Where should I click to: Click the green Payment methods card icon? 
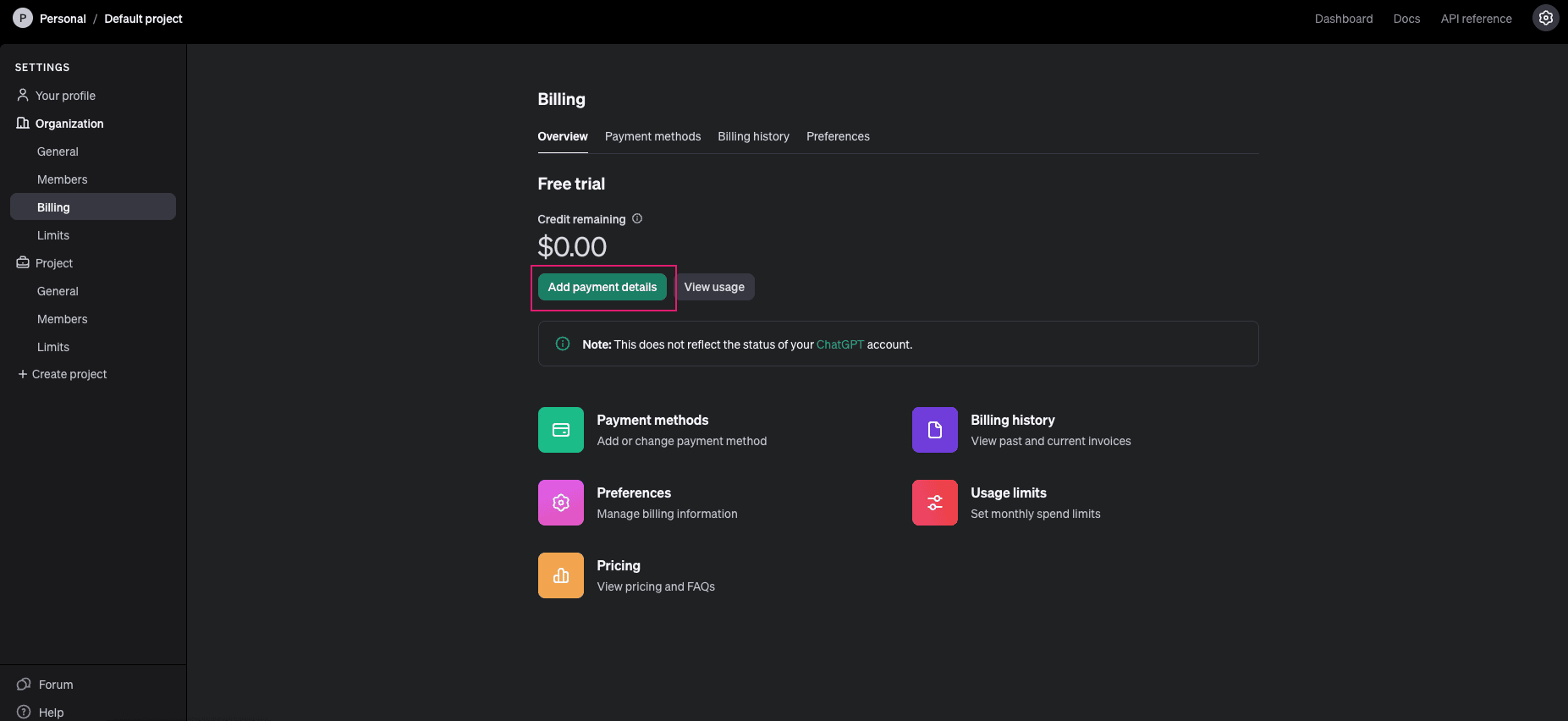(x=560, y=430)
